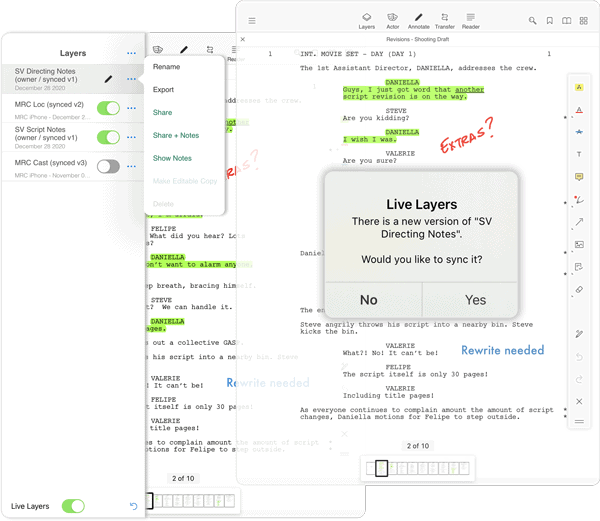600x521 pixels.
Task: Open the Layers tool in the top toolbar
Action: coord(367,21)
